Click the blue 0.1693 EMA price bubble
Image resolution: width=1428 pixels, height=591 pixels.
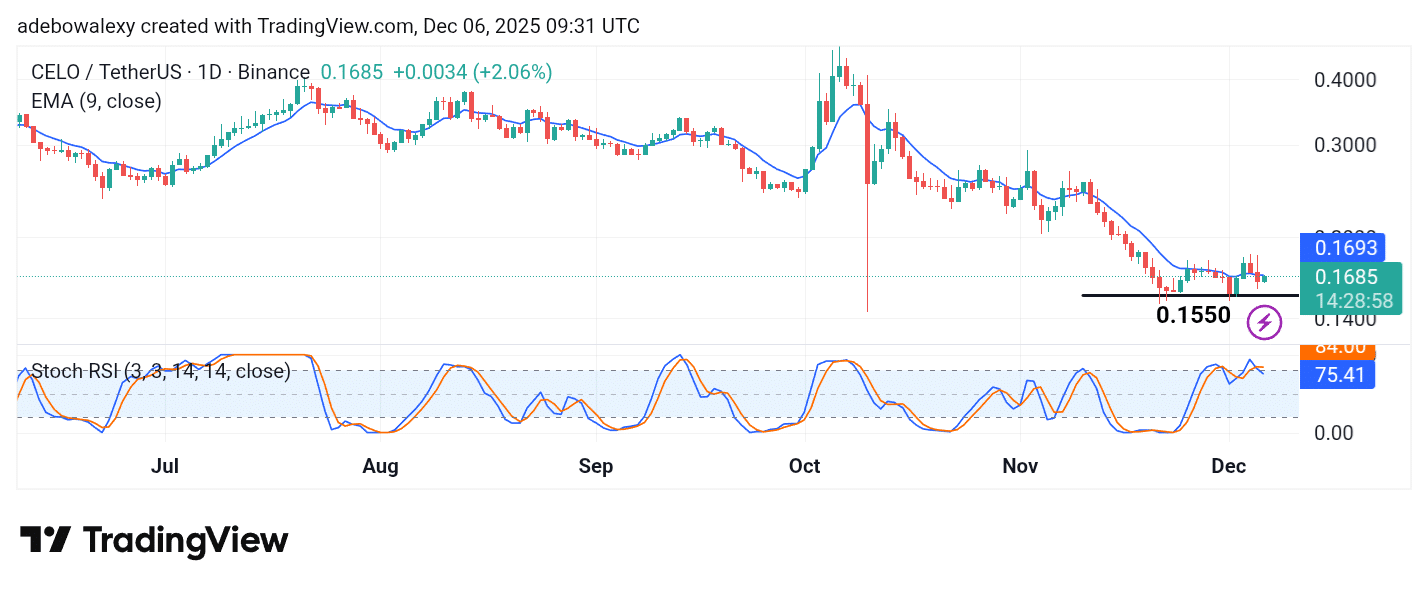[1345, 247]
